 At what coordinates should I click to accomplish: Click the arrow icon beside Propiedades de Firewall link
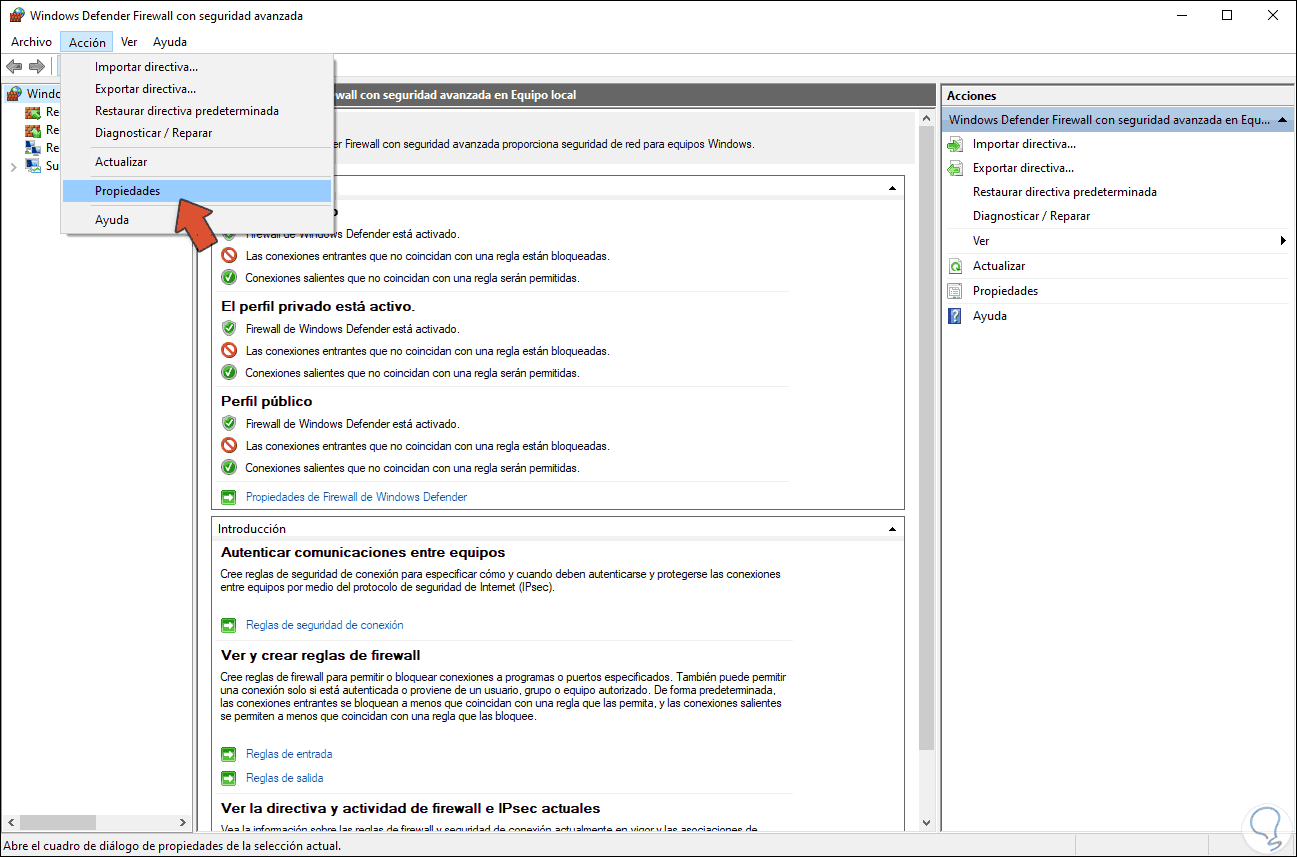228,497
